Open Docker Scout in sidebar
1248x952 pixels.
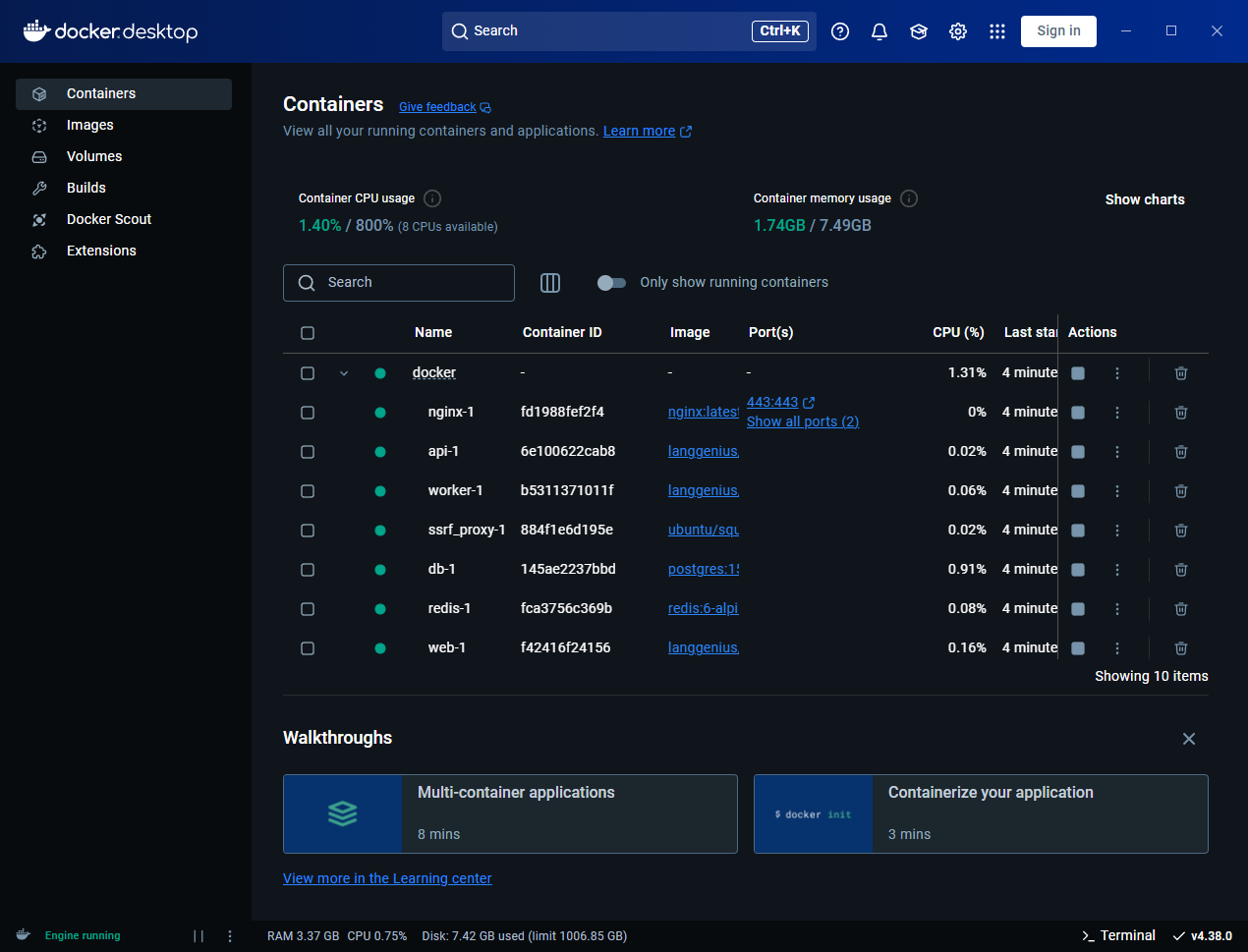[124, 220]
